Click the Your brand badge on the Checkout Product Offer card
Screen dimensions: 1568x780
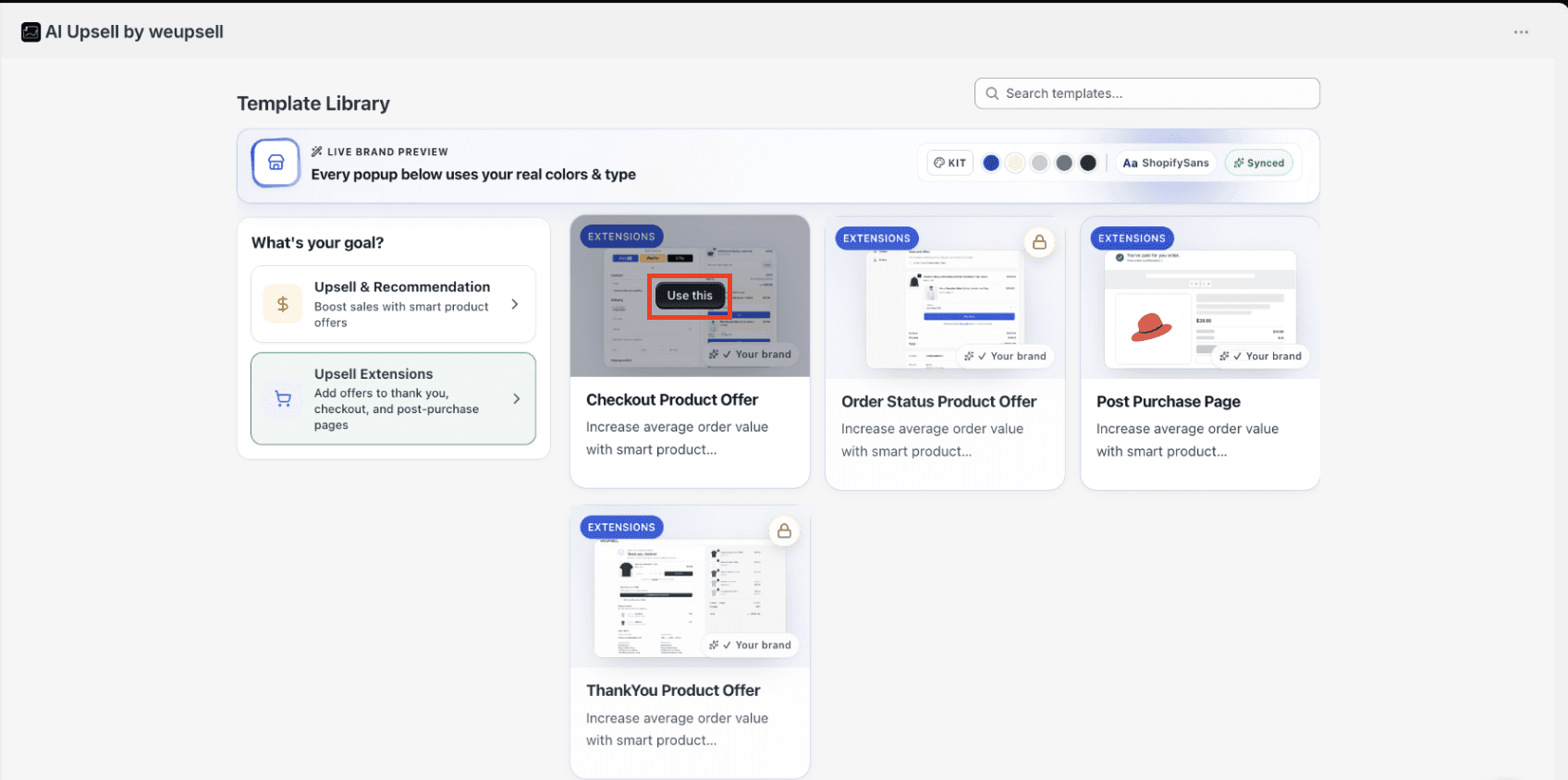pos(750,354)
